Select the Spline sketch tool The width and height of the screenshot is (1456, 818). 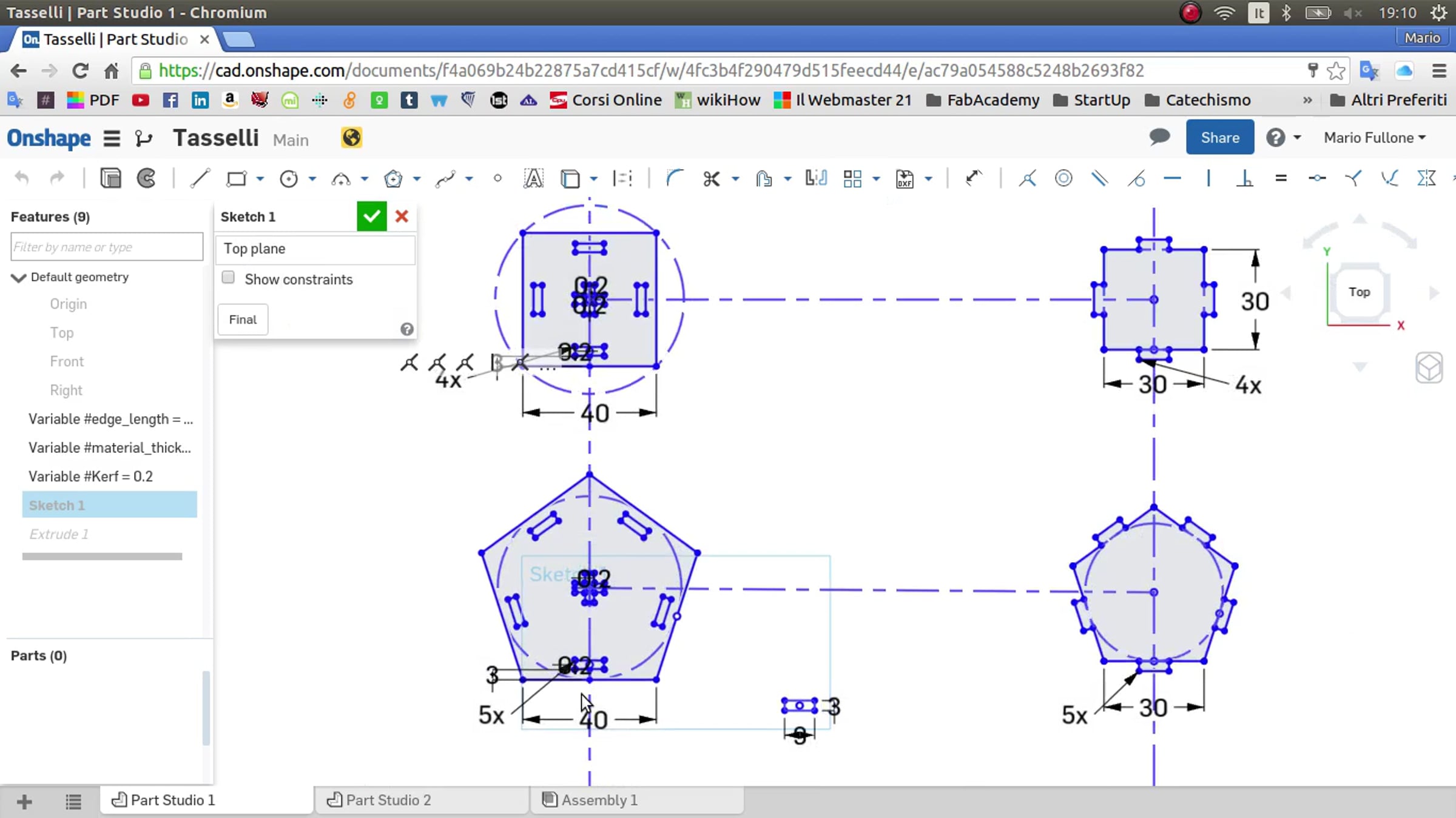[x=445, y=178]
